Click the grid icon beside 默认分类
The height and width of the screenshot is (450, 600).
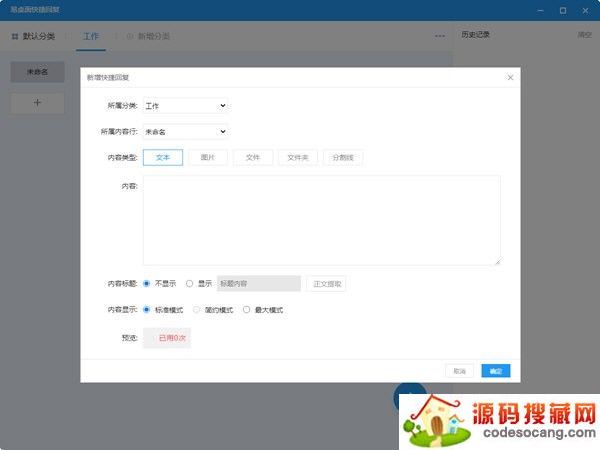click(15, 36)
